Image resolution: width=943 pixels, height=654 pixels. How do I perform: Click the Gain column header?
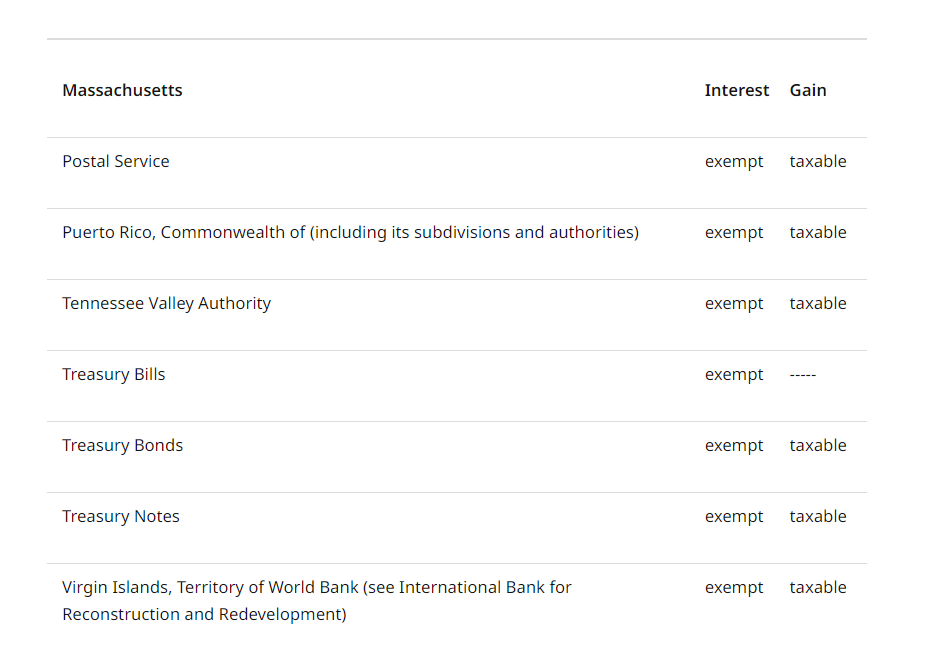(807, 90)
